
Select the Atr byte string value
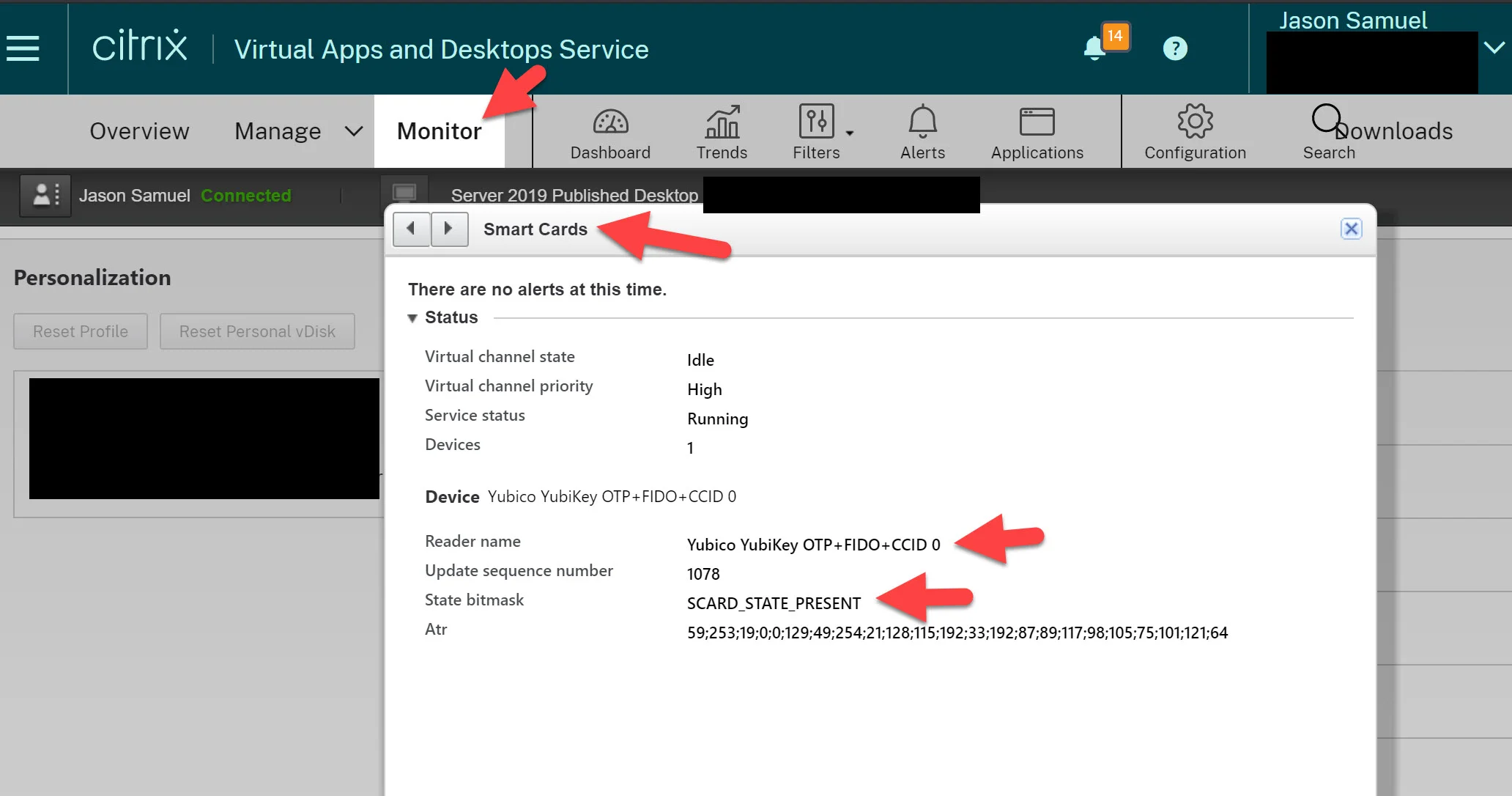pos(957,633)
